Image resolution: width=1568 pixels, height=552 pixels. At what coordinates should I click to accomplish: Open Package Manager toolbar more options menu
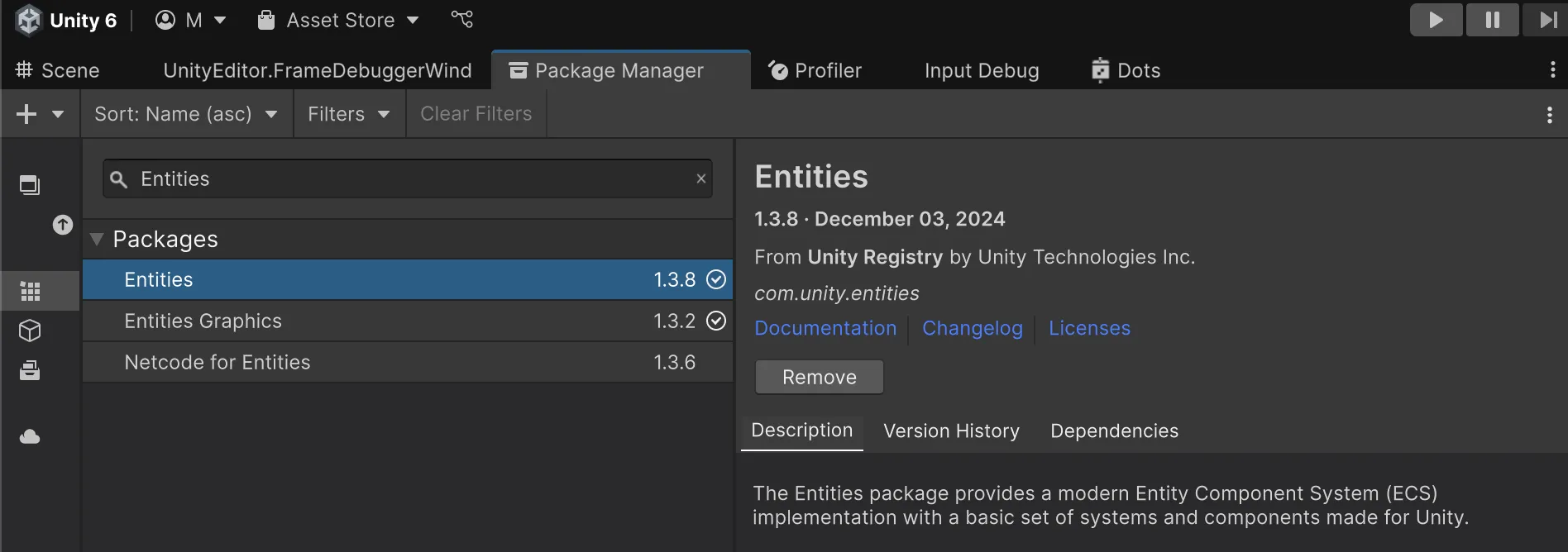1549,115
